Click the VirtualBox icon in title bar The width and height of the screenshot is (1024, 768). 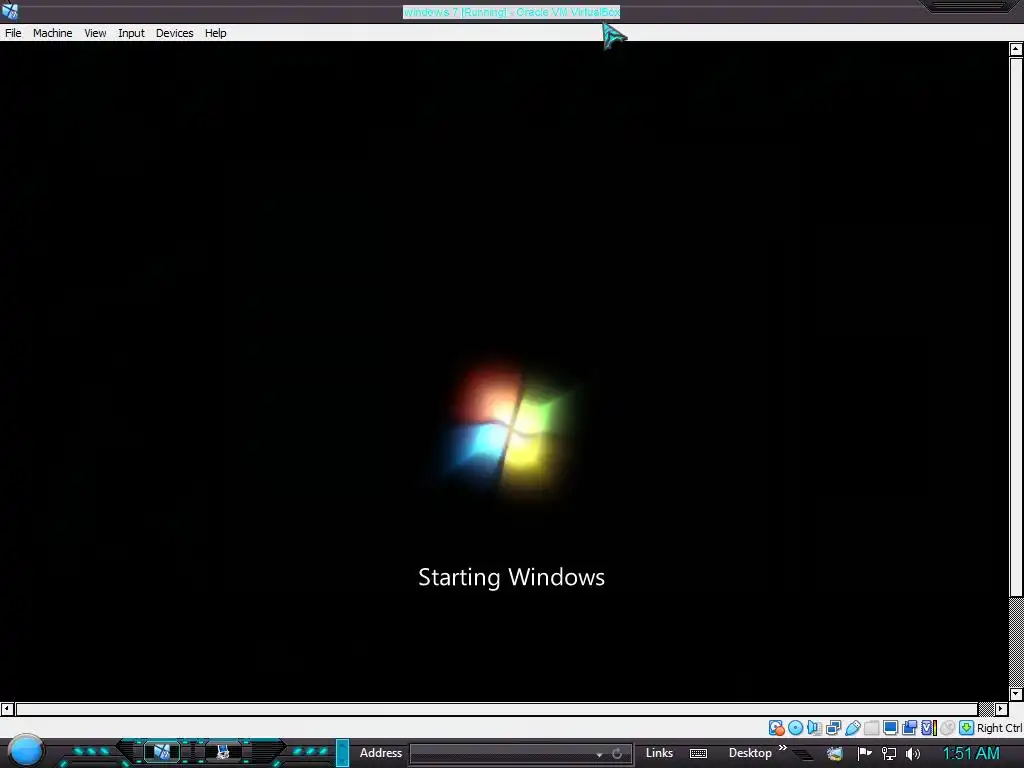coord(10,11)
